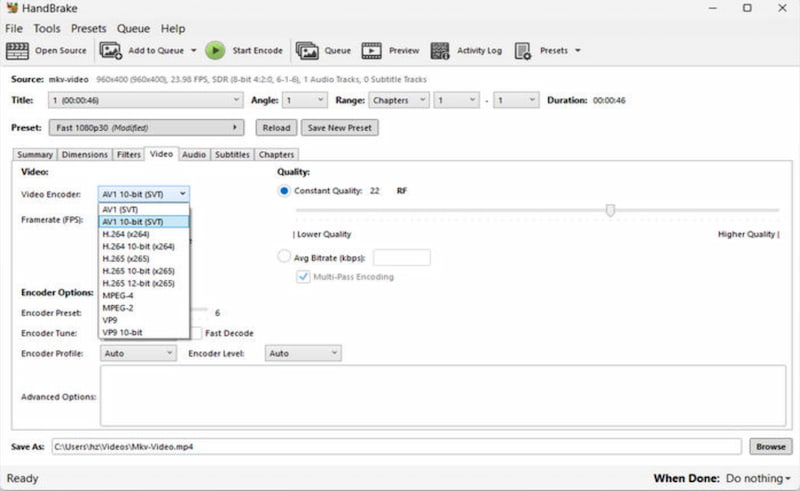Click the Preview film icon

371,51
